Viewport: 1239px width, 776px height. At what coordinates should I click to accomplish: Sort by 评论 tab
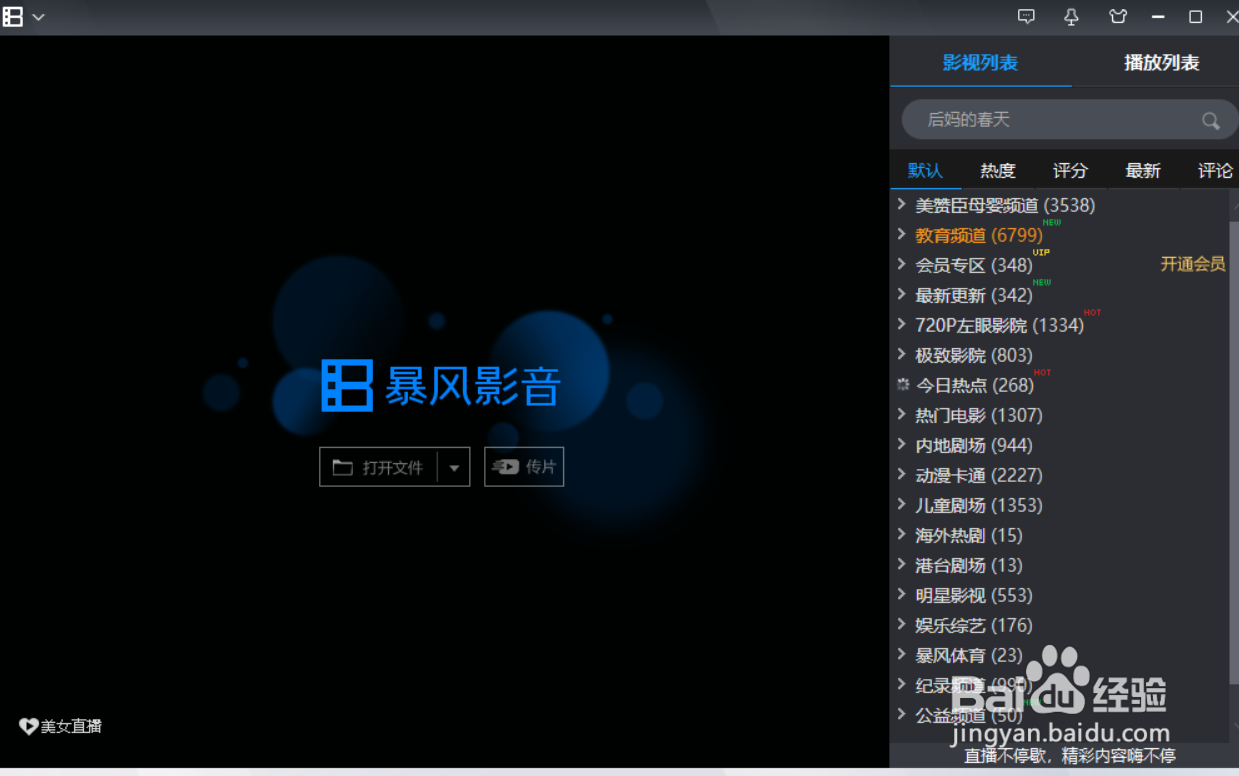pos(1215,171)
